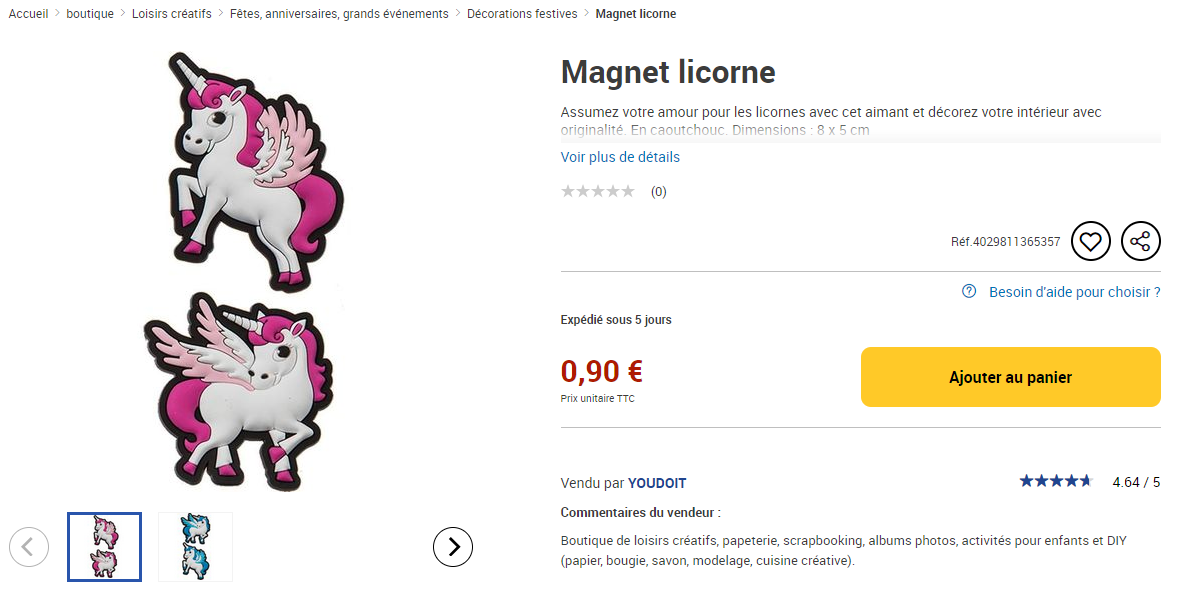Go to previous image with left arrow

coord(29,547)
